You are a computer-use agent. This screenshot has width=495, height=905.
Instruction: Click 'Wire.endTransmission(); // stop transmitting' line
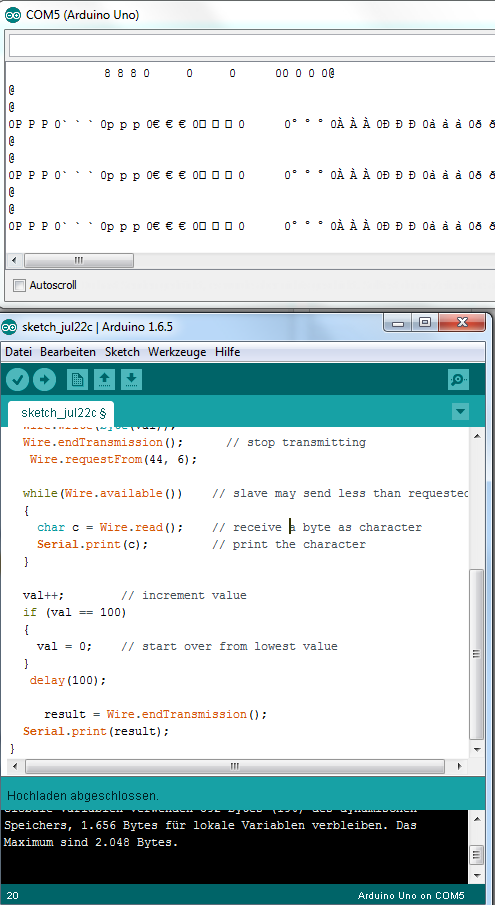point(194,443)
